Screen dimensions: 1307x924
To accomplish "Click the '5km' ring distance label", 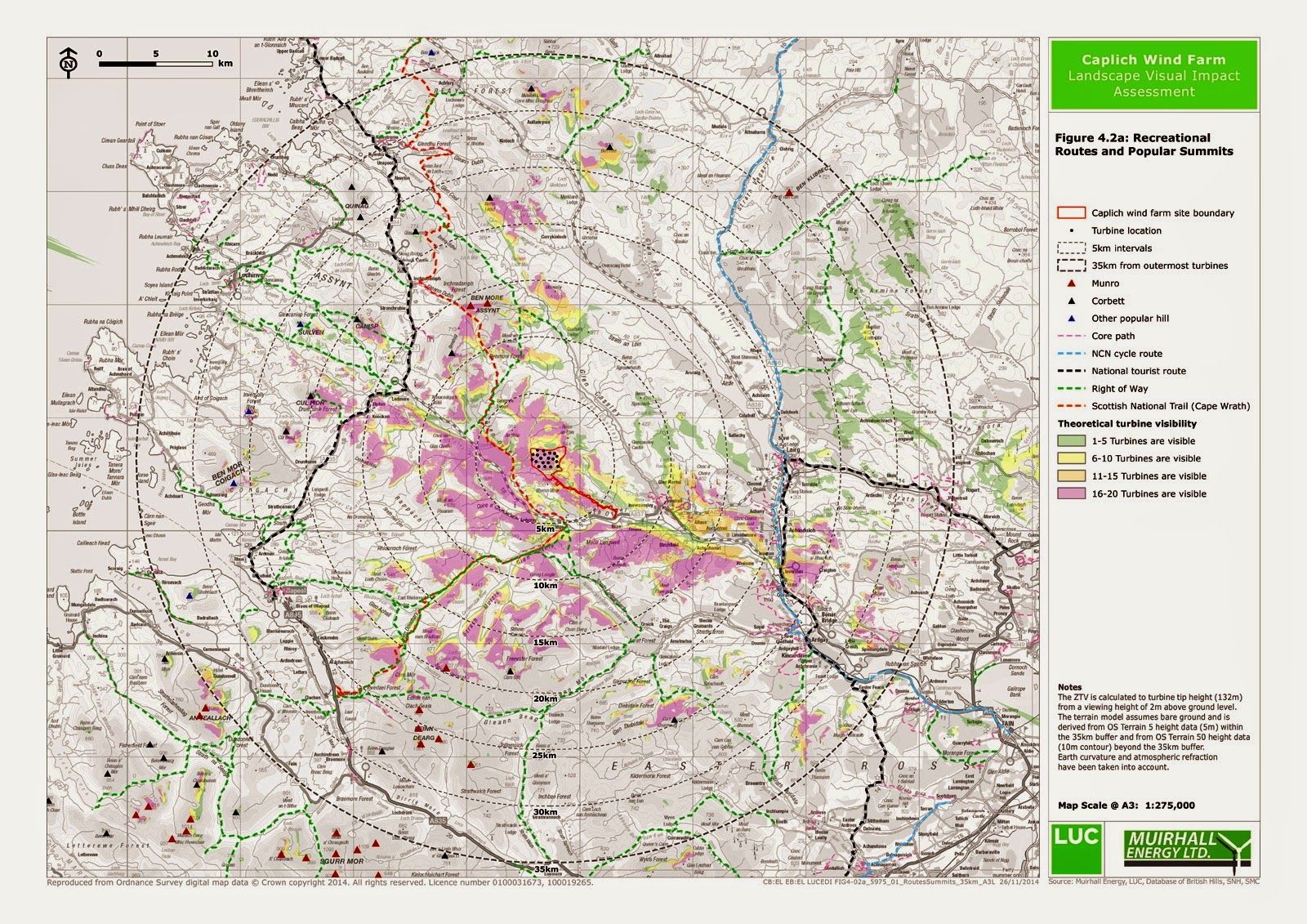I will (x=546, y=529).
